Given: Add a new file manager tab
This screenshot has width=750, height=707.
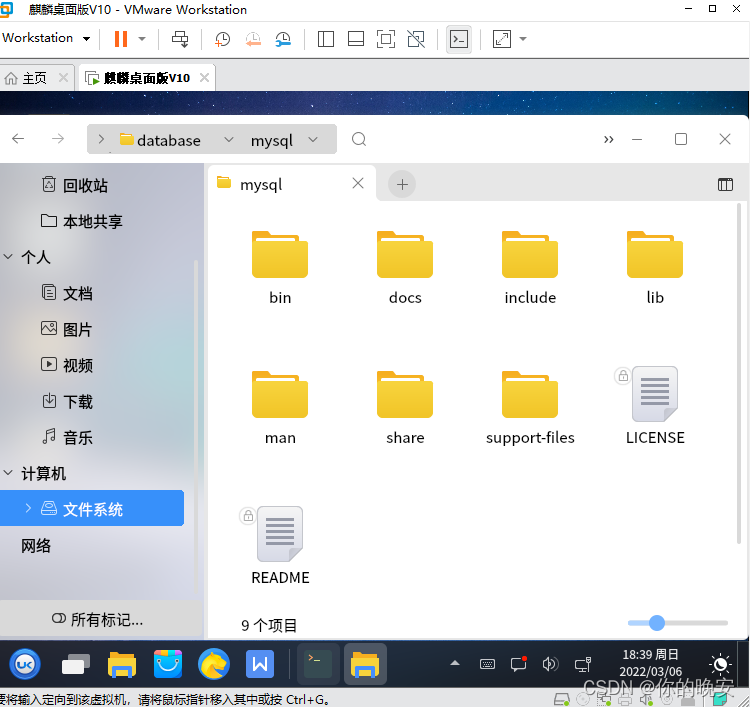Looking at the screenshot, I should [x=402, y=184].
